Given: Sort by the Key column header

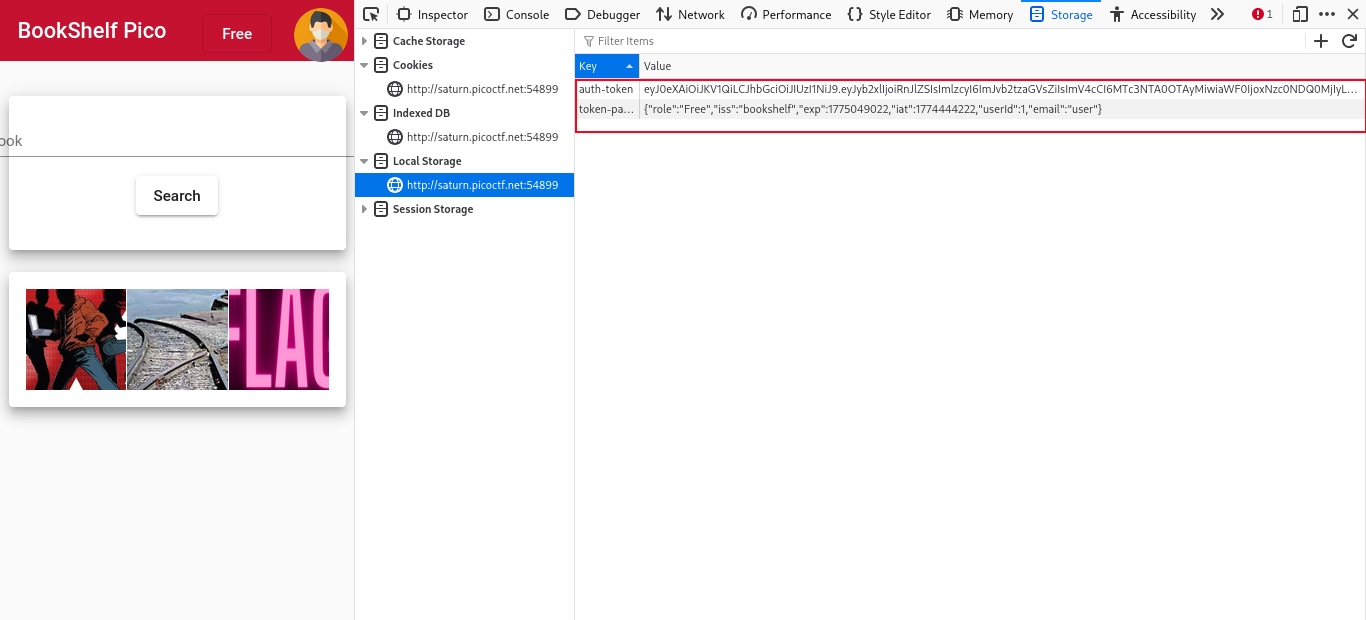Looking at the screenshot, I should click(x=606, y=66).
